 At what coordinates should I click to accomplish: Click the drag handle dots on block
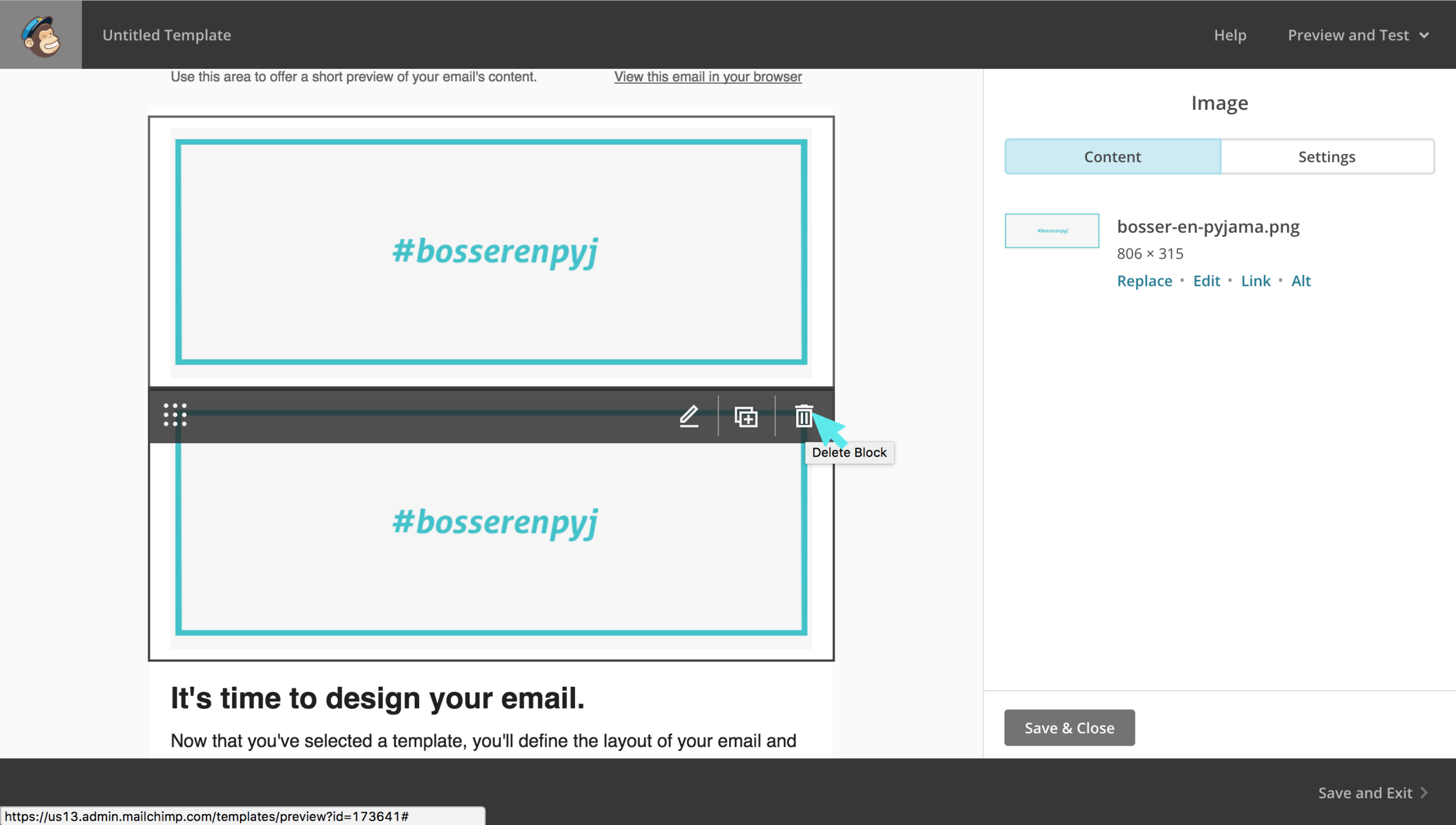[x=175, y=415]
